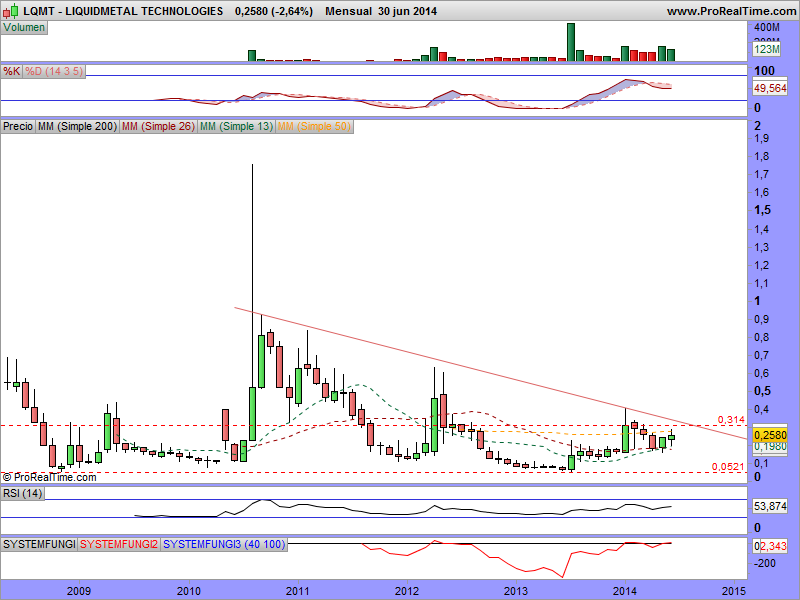Click the RSI value 53,874
The width and height of the screenshot is (800, 600).
[770, 507]
